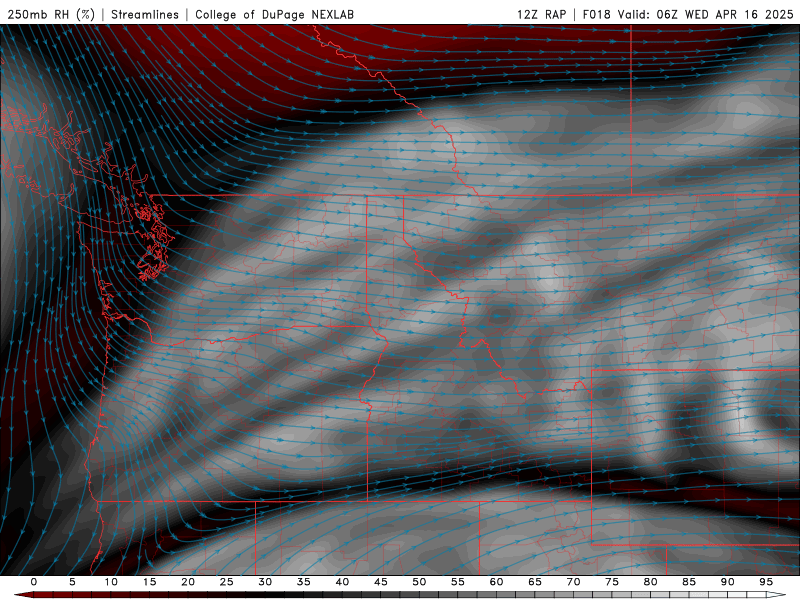This screenshot has height=600, width=800.
Task: Click "College of DuPage NEXLAB" header text
Action: pyautogui.click(x=274, y=14)
